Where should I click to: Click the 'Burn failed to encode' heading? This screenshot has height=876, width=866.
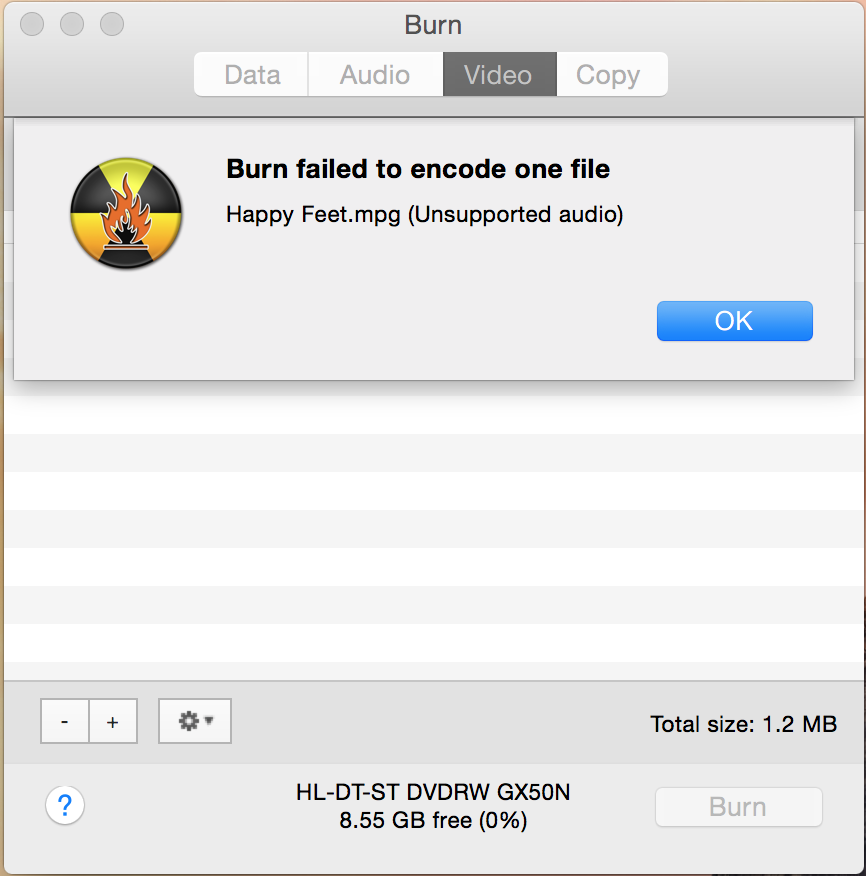click(x=418, y=169)
